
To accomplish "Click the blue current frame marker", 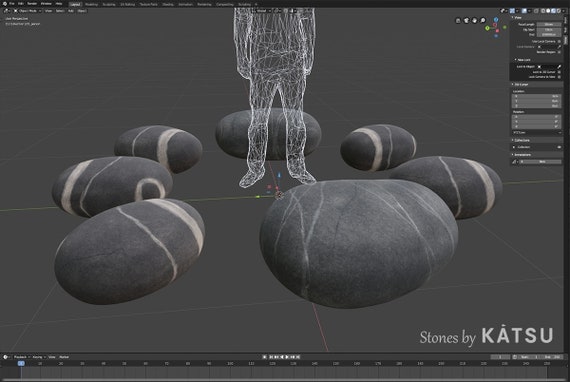I will coord(21,363).
